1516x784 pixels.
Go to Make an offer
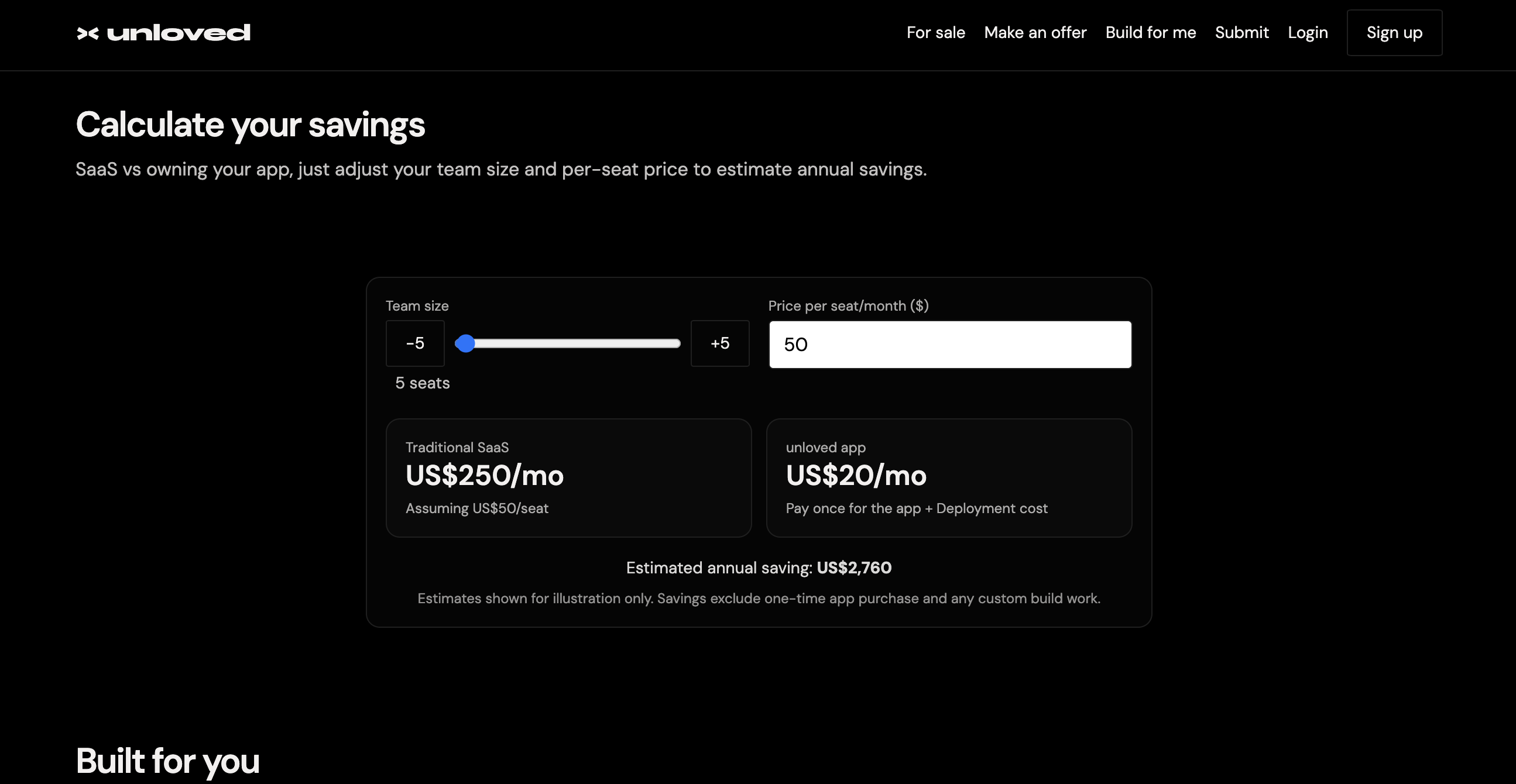(1035, 33)
